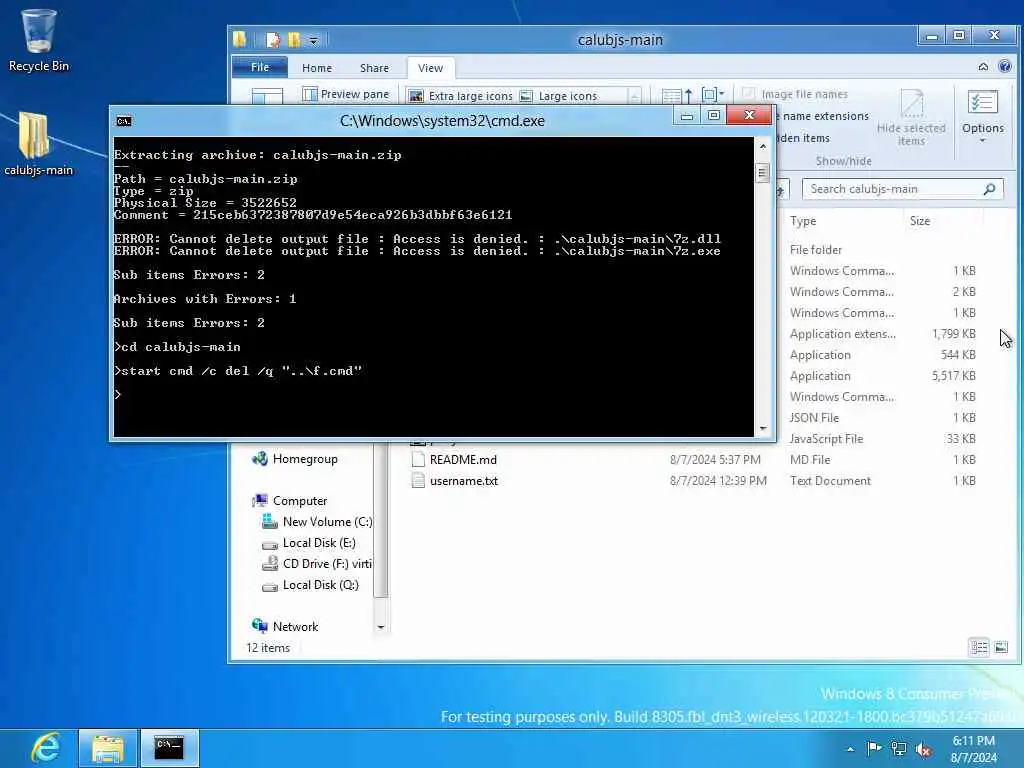Click Hide selected items button
Viewport: 1024px width, 768px height.
911,118
